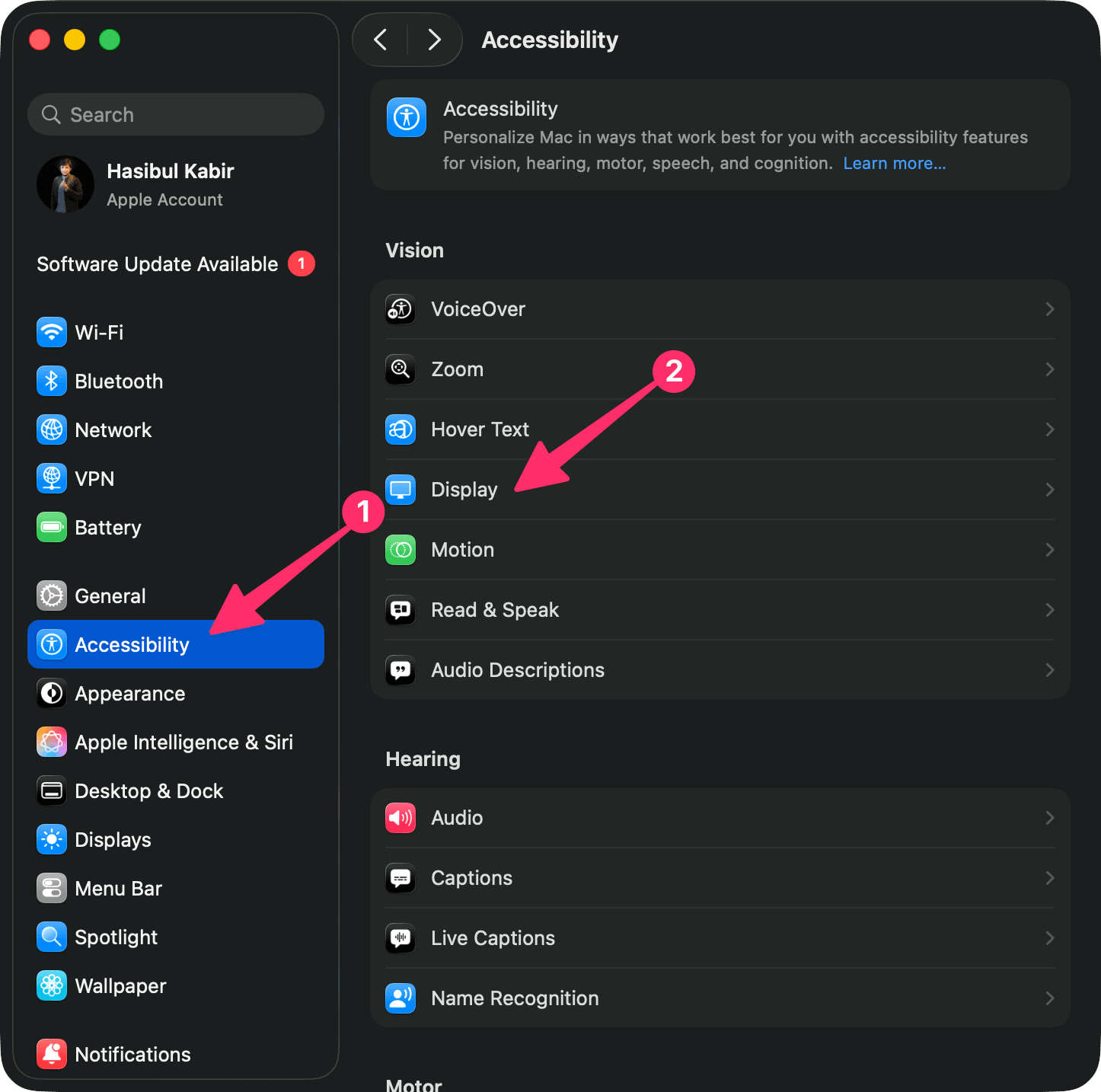Viewport: 1101px width, 1092px height.
Task: Click the Audio Descriptions icon
Action: [x=401, y=670]
